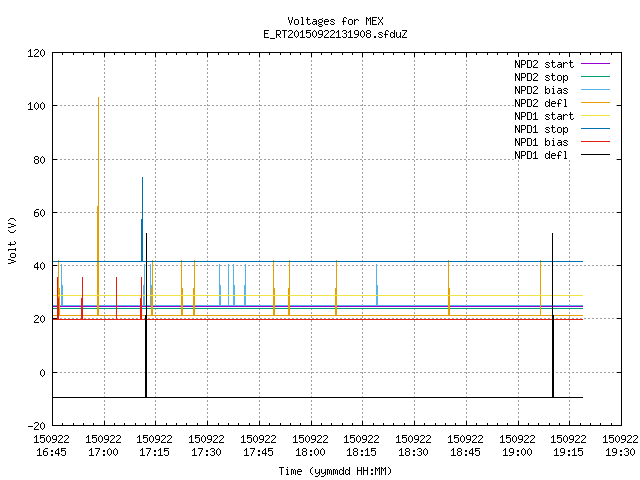Image resolution: width=640 pixels, height=480 pixels.
Task: Pick the orange NPD2 defl legend line sample
Action: [595, 103]
